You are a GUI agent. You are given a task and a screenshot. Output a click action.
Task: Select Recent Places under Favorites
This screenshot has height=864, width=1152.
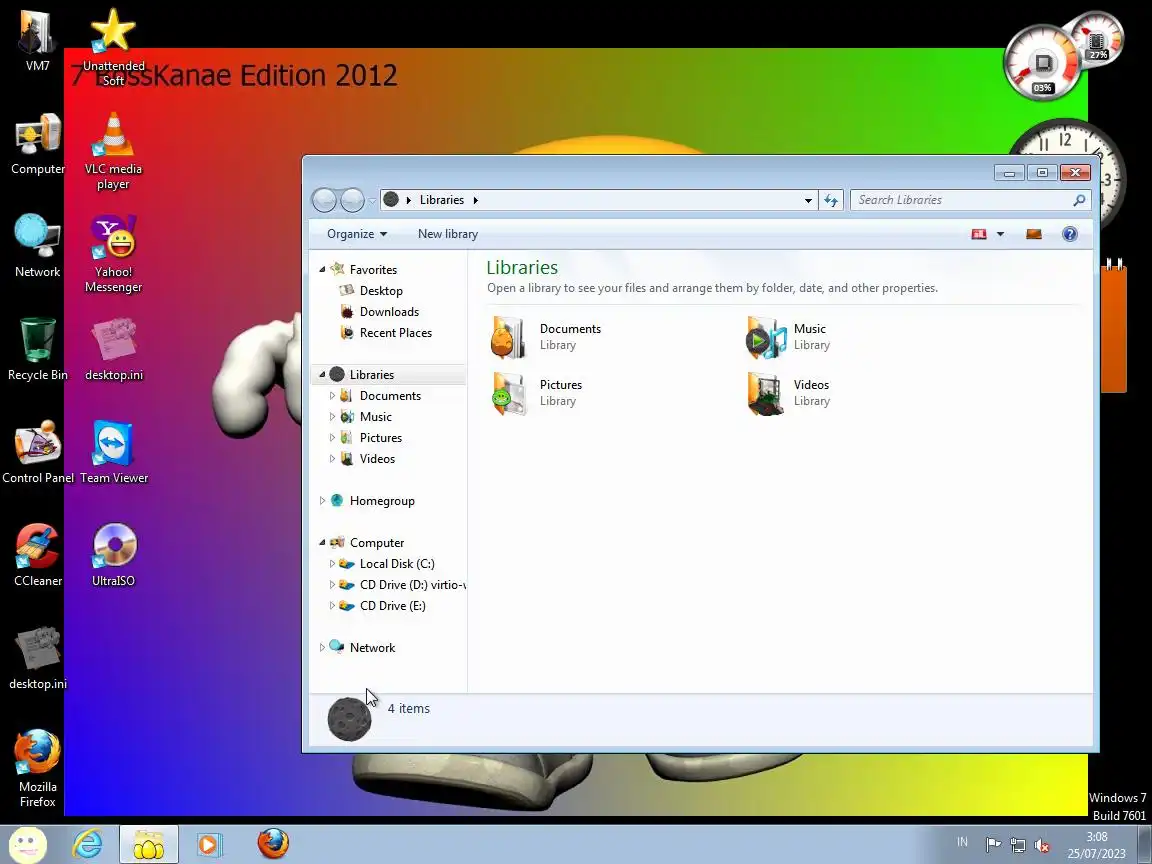(395, 333)
